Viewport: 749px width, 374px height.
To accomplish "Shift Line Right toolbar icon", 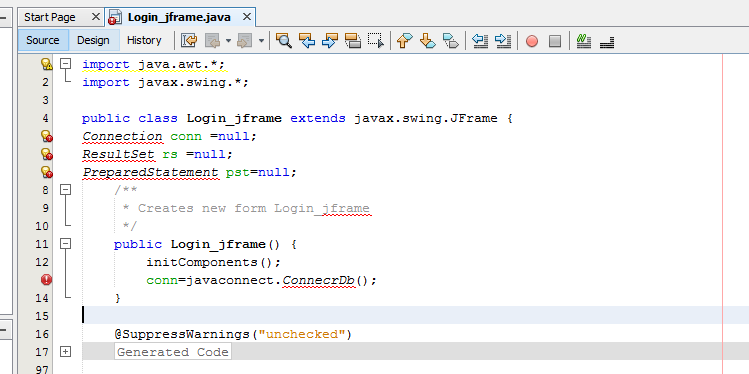I will (503, 41).
